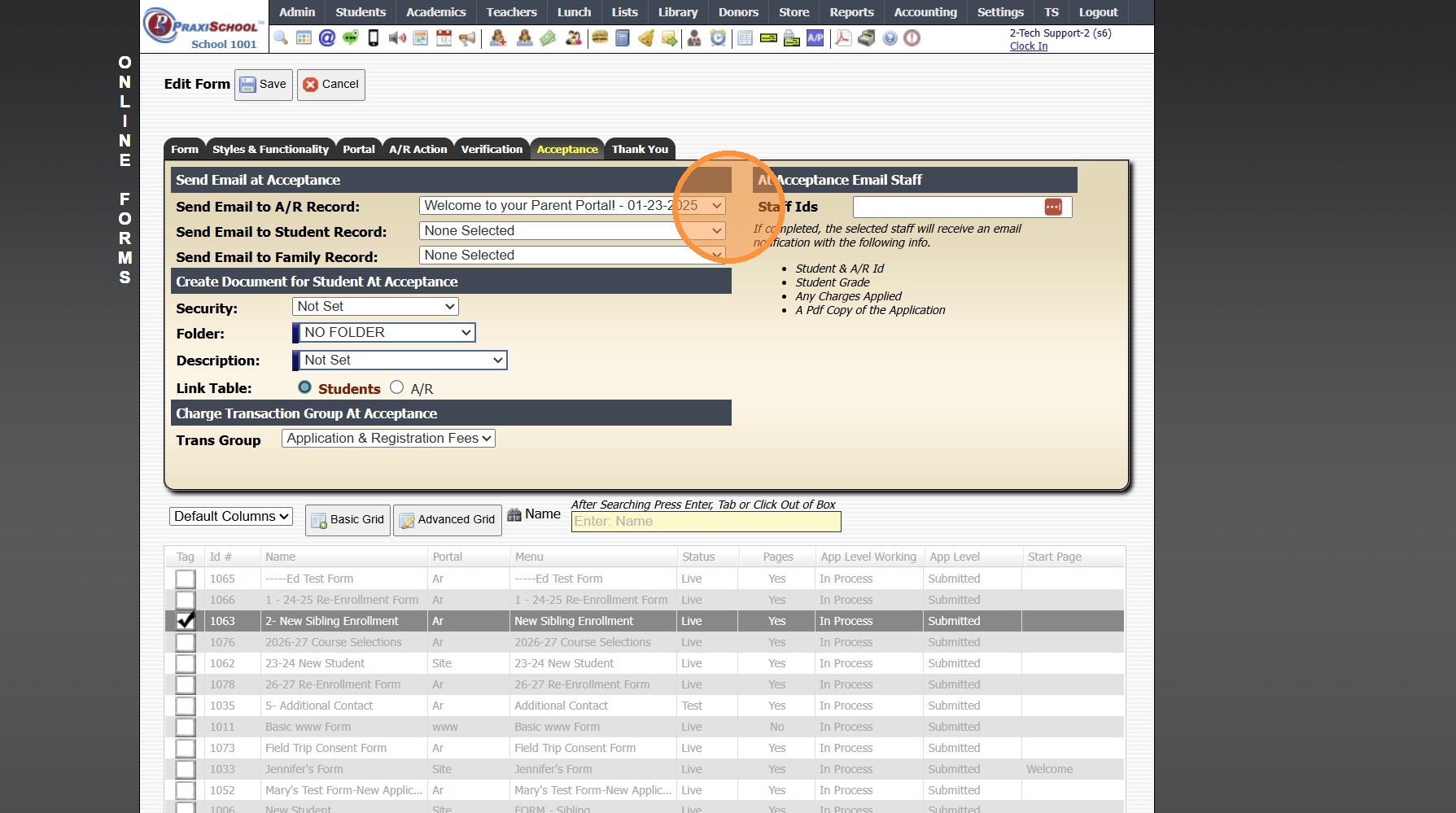Image resolution: width=1456 pixels, height=813 pixels.
Task: Click the alarm clock icon
Action: [718, 38]
